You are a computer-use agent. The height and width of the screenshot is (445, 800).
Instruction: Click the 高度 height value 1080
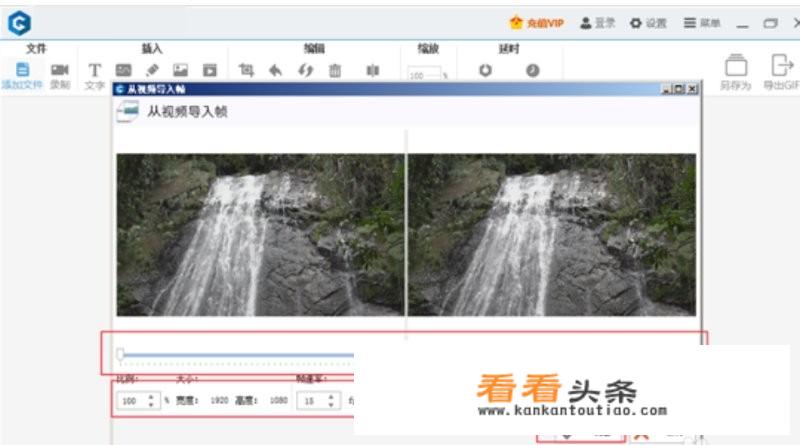(279, 401)
